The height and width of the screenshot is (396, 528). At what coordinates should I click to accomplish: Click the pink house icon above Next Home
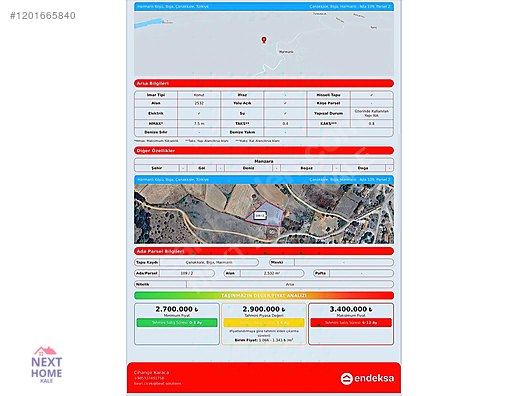click(45, 351)
